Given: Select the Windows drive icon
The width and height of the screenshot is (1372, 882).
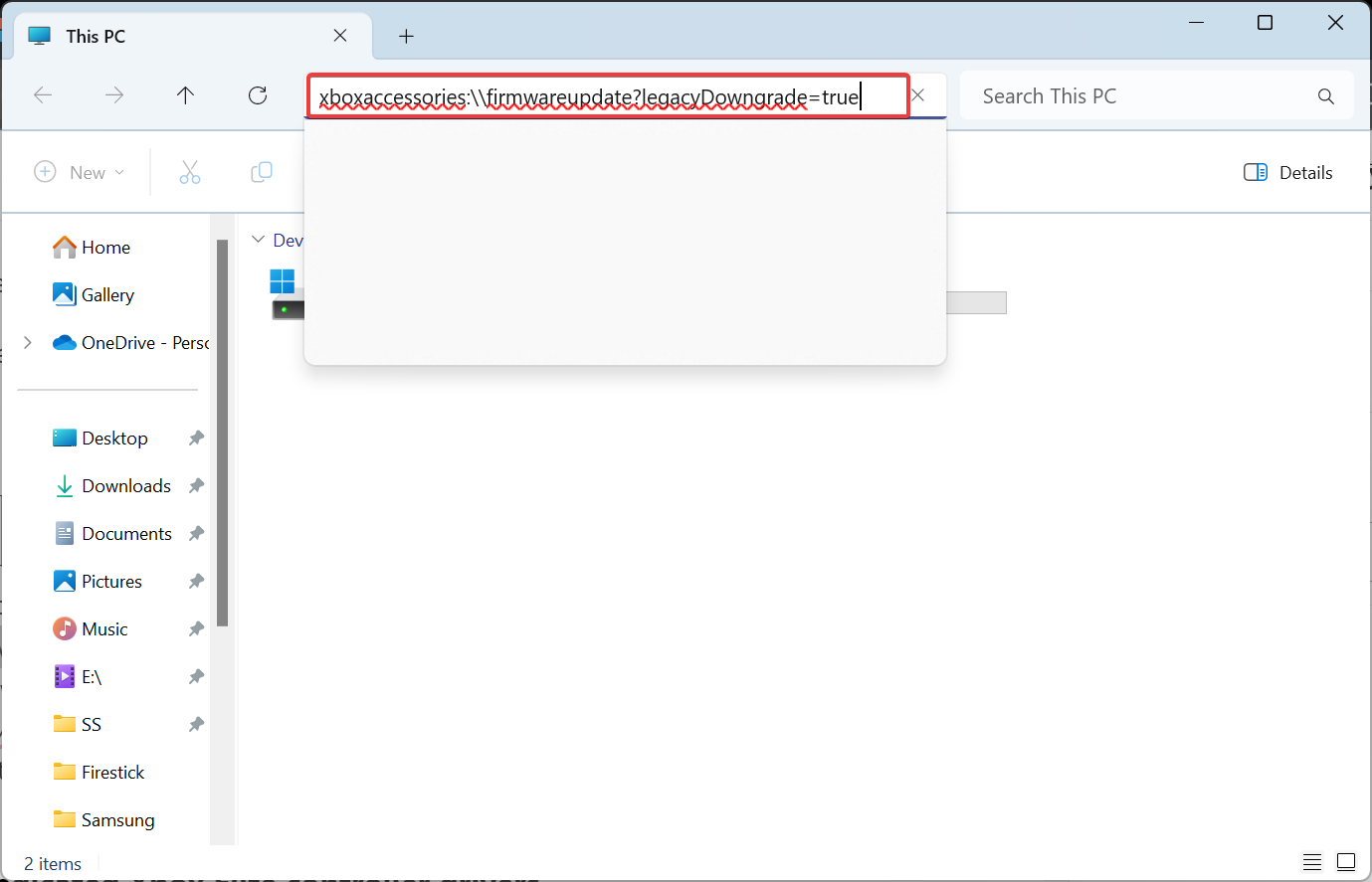Looking at the screenshot, I should pyautogui.click(x=287, y=294).
